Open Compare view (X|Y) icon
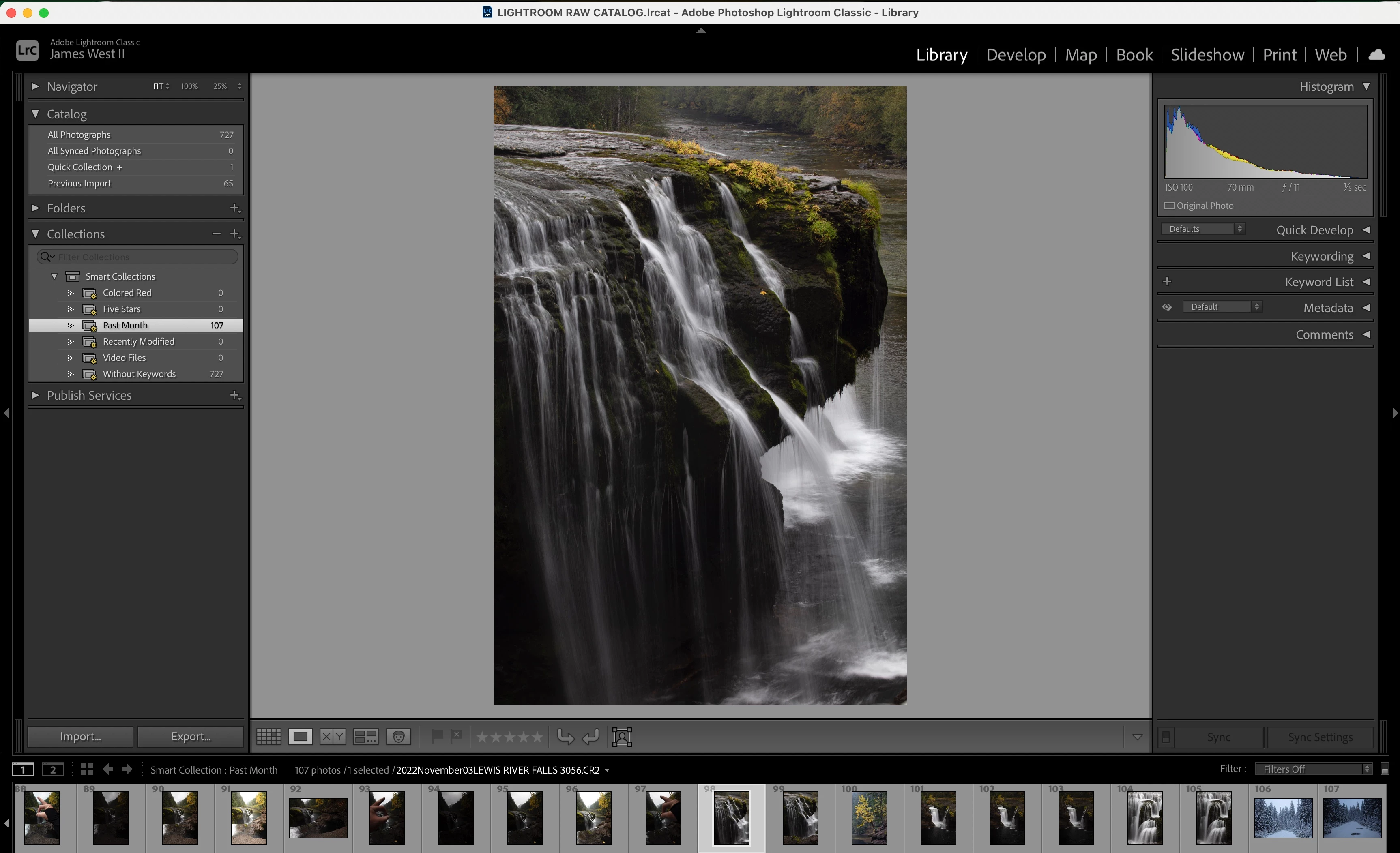This screenshot has width=1400, height=853. pyautogui.click(x=333, y=737)
